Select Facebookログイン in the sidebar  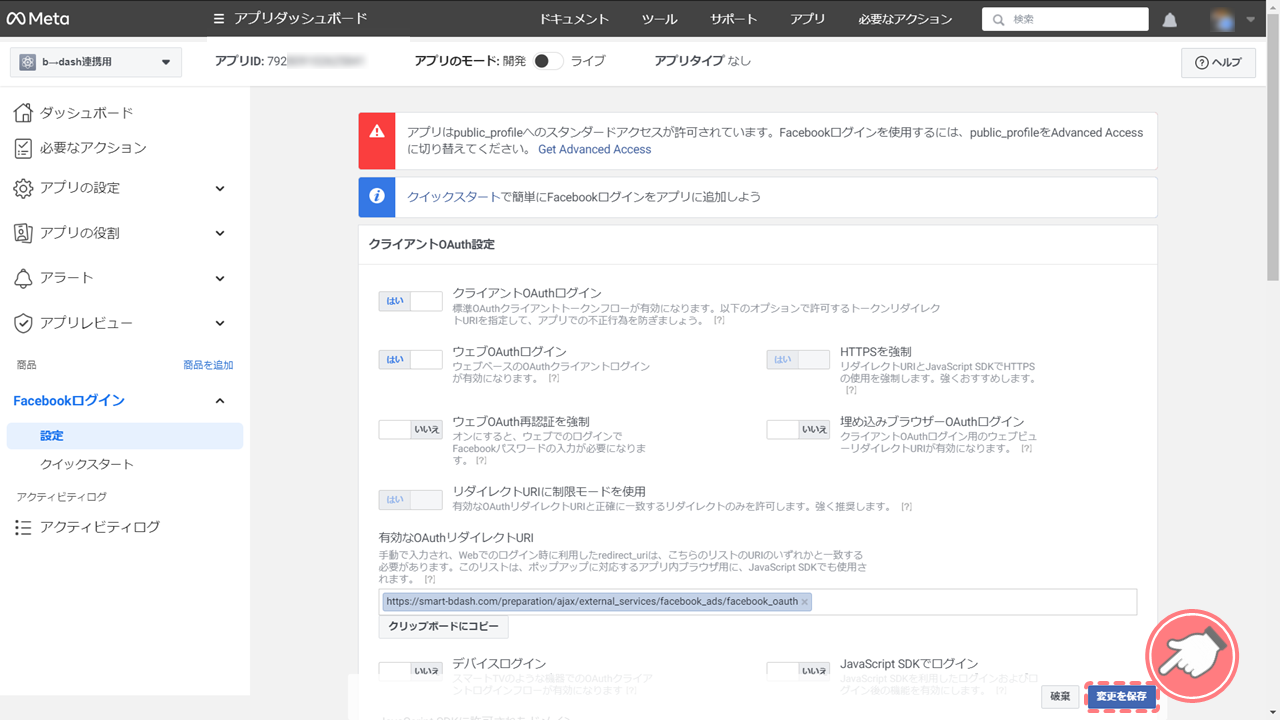[x=69, y=401]
